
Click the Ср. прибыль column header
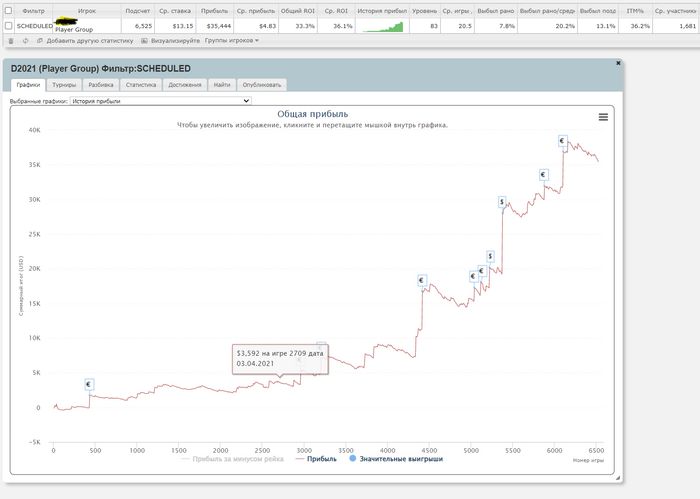256,11
